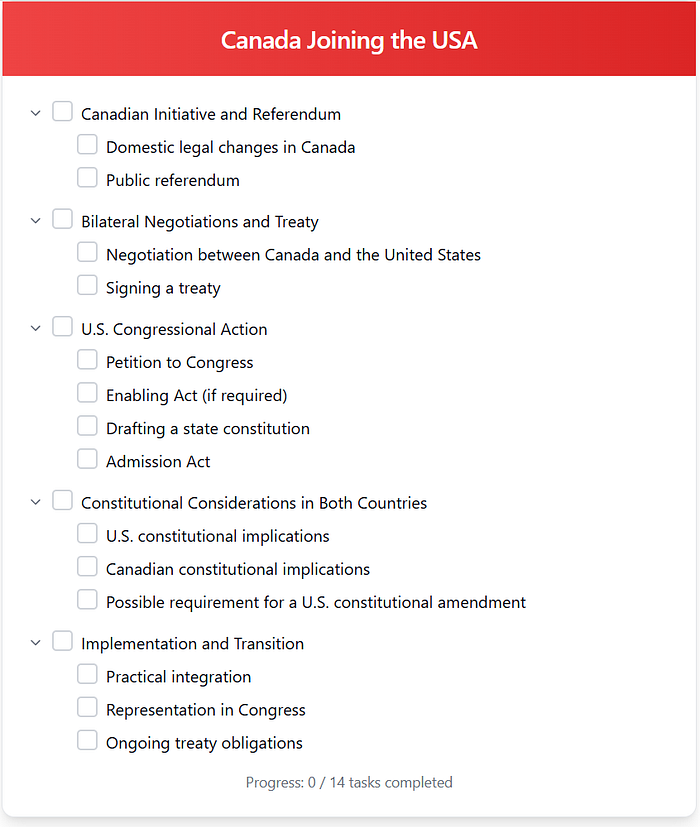Check the Admission Act checkbox

87,459
